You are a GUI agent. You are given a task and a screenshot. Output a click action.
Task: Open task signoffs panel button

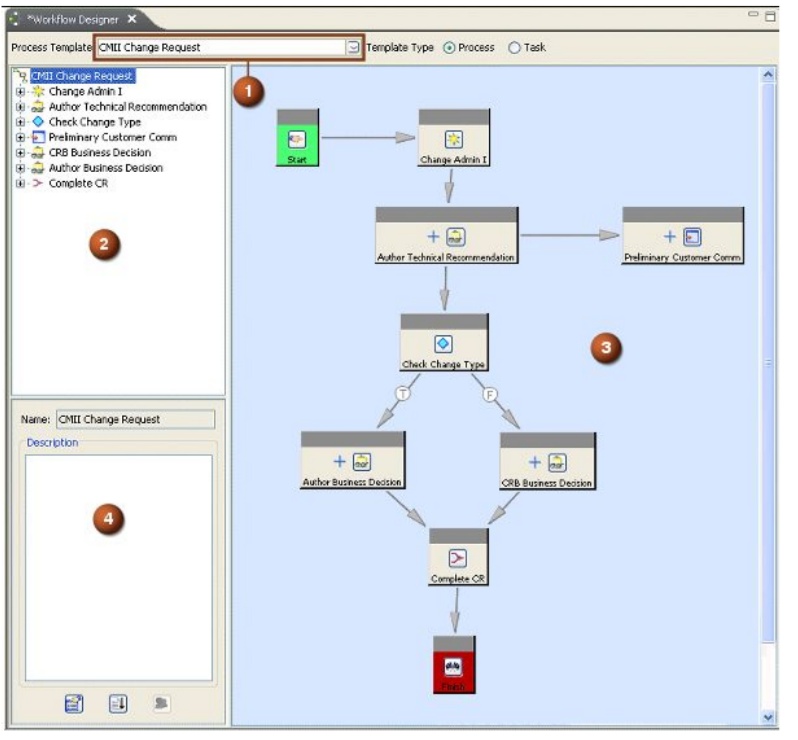coord(161,704)
